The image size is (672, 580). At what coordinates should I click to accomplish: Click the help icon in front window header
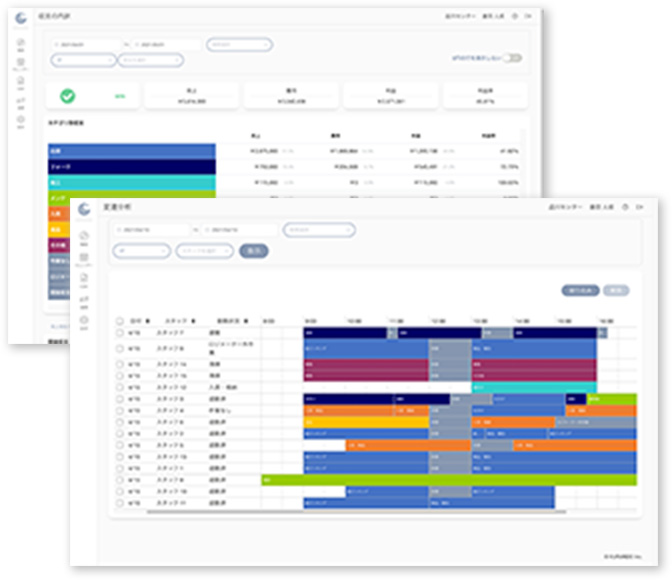(624, 208)
